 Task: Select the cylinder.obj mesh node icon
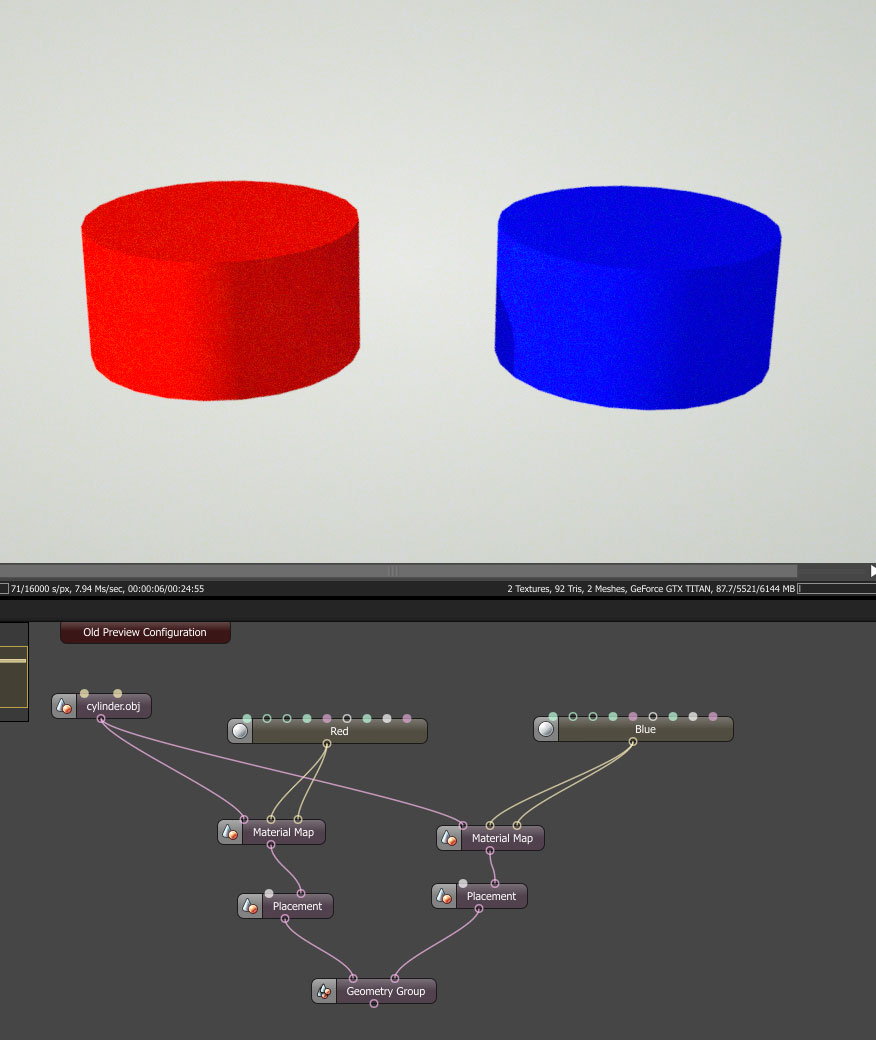point(64,706)
